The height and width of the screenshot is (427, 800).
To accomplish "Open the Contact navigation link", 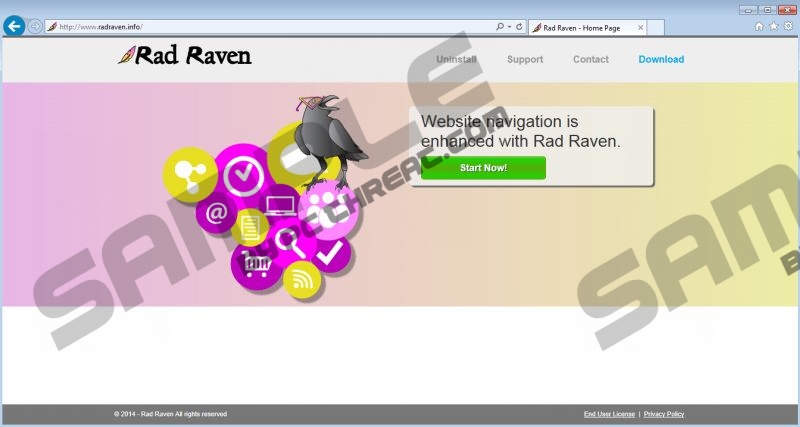I will pos(590,59).
